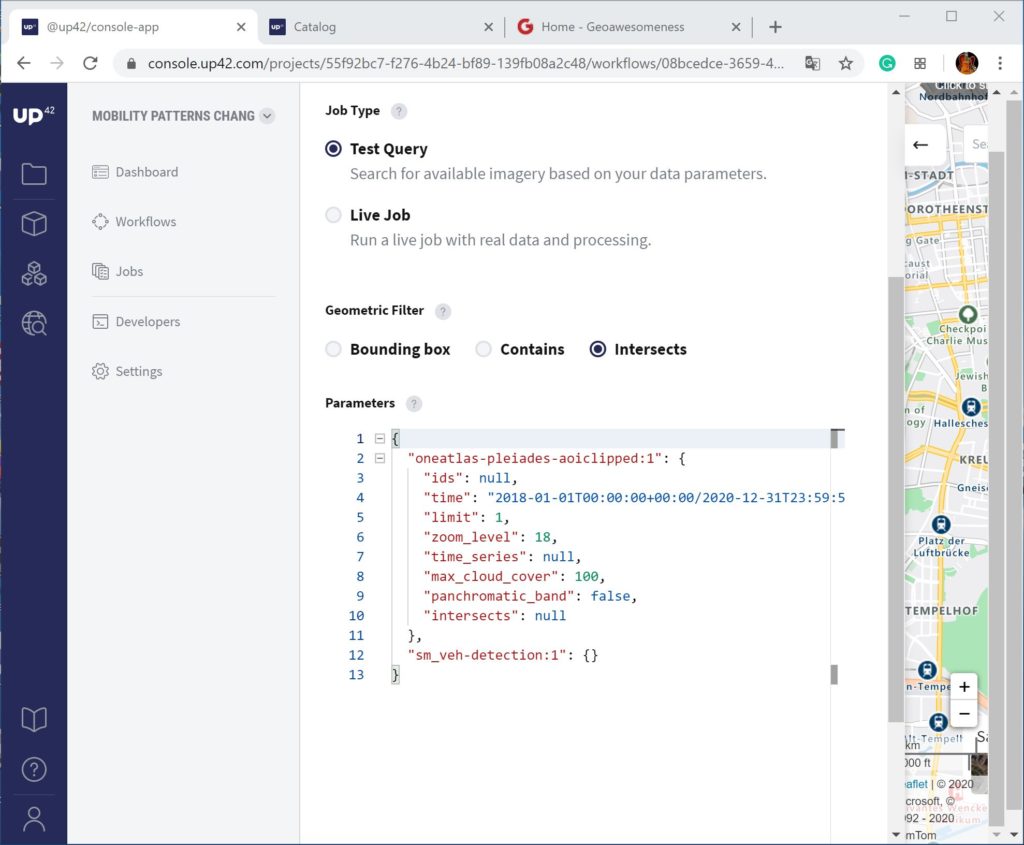
Task: Open the Chrome three-dot menu
Action: (x=1000, y=63)
